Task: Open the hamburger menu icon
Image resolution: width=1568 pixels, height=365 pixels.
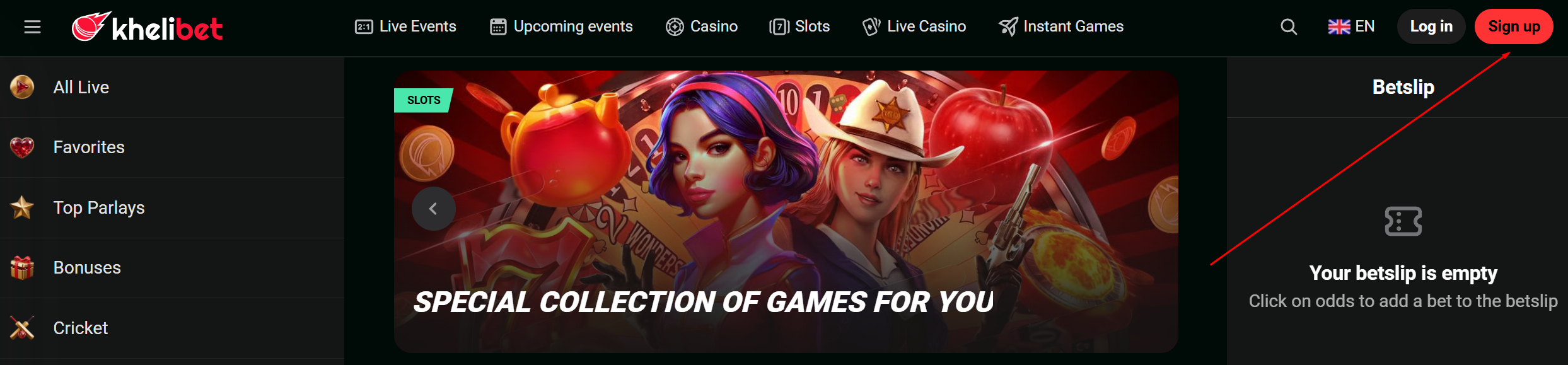Action: [32, 26]
